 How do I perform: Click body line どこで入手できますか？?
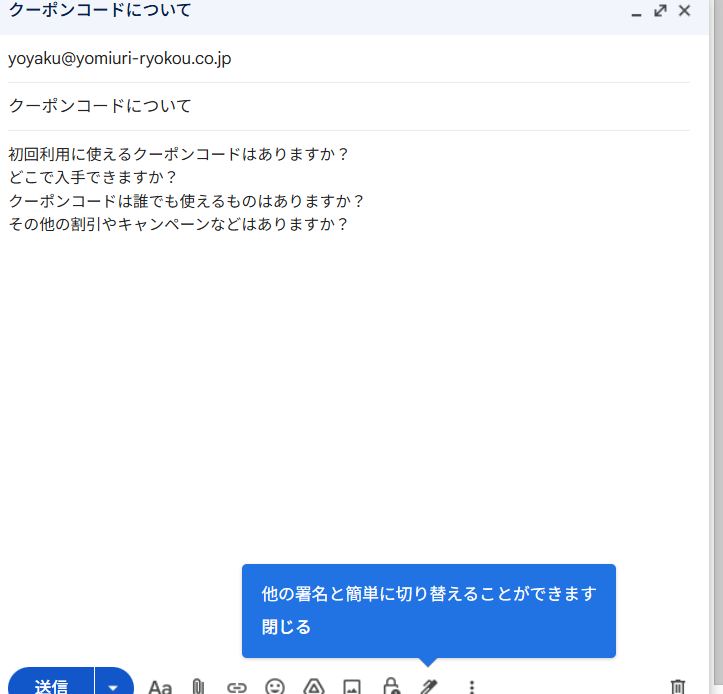point(93,178)
